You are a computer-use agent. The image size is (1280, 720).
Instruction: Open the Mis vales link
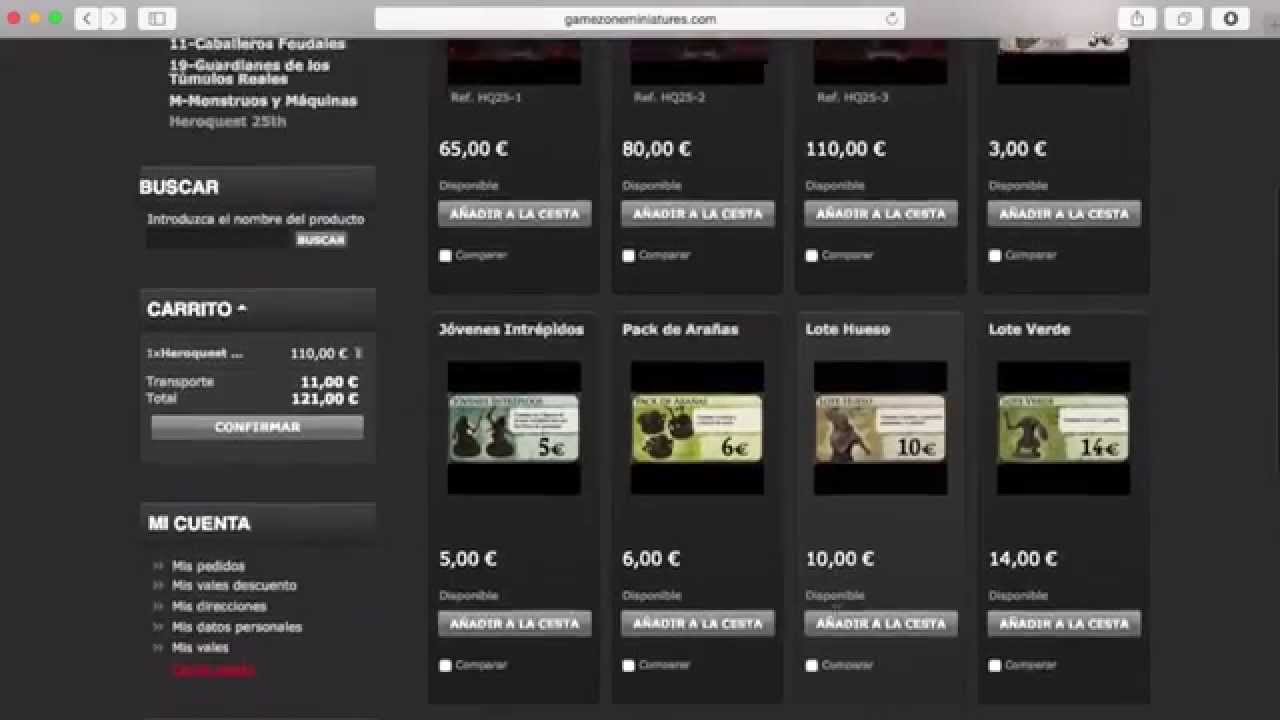tap(200, 648)
